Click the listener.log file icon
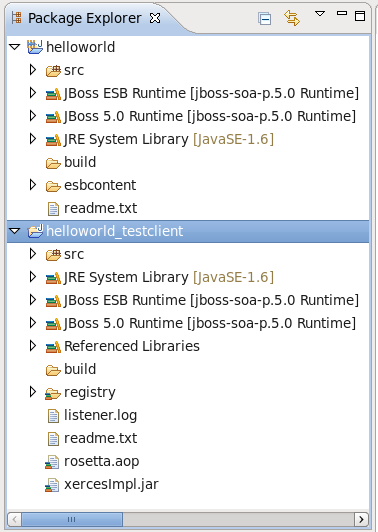The image size is (378, 532). 53,416
